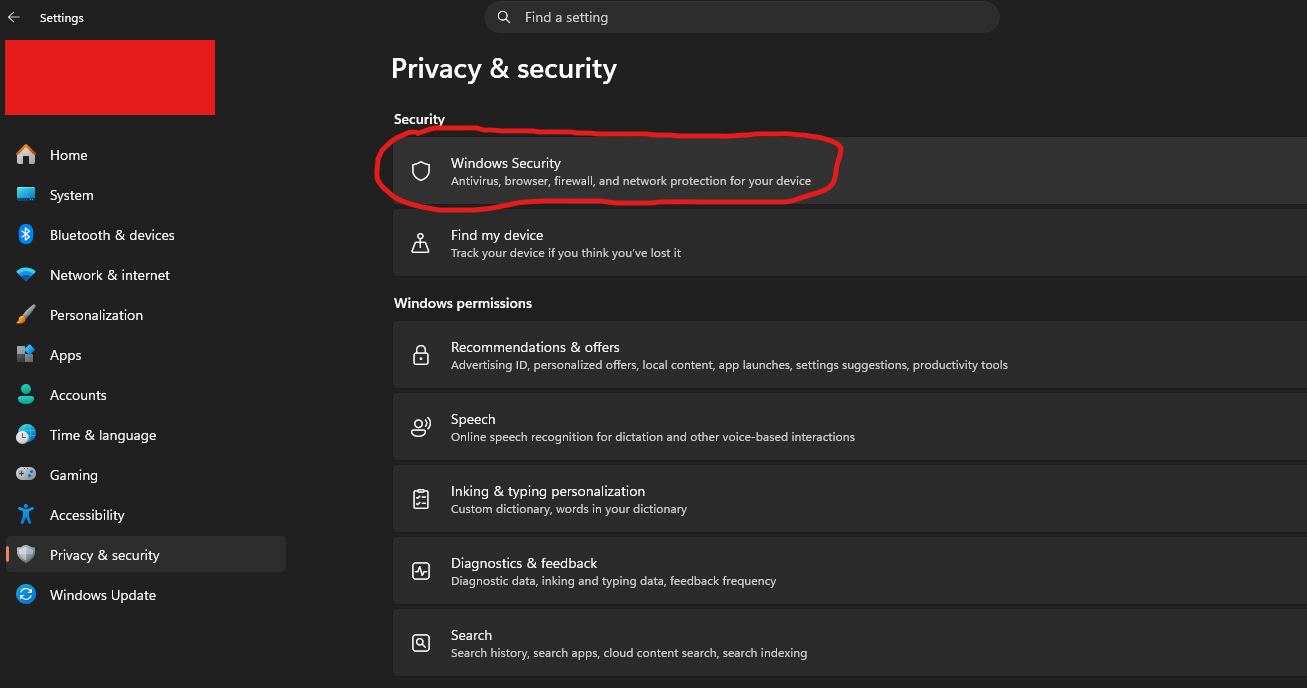Click the Accessibility figure icon
1307x688 pixels.
pos(26,515)
